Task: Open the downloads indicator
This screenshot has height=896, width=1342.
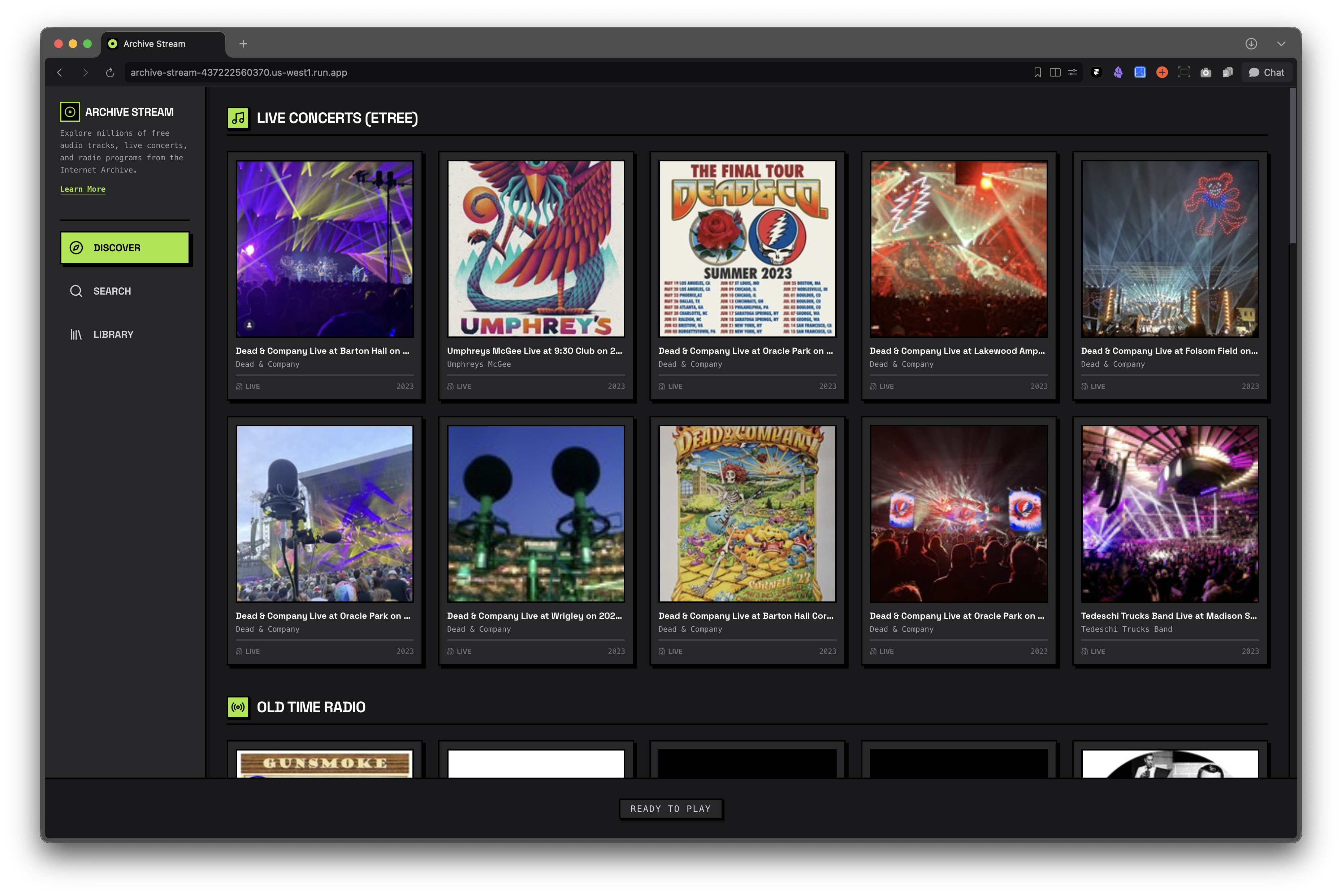Action: 1251,44
